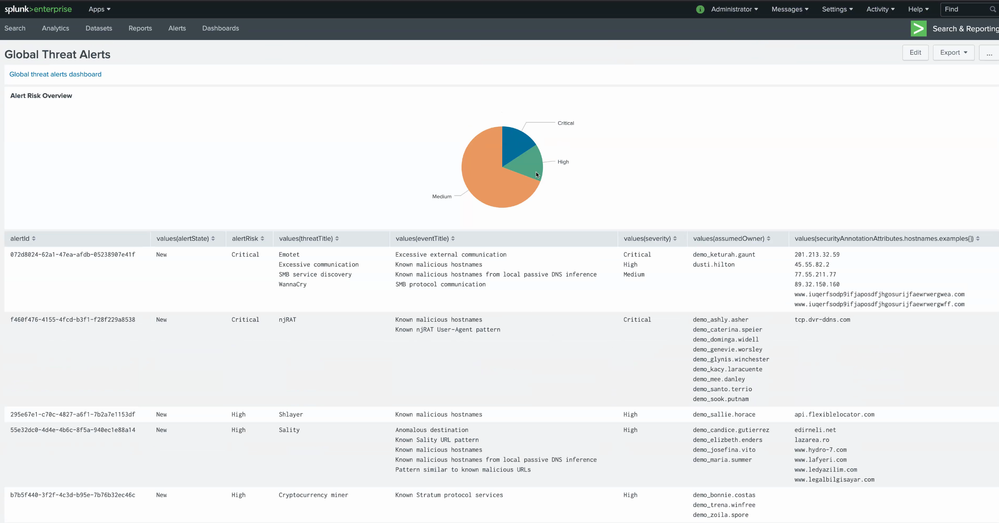This screenshot has height=523, width=999.
Task: Open the Dashboards tab
Action: point(220,29)
